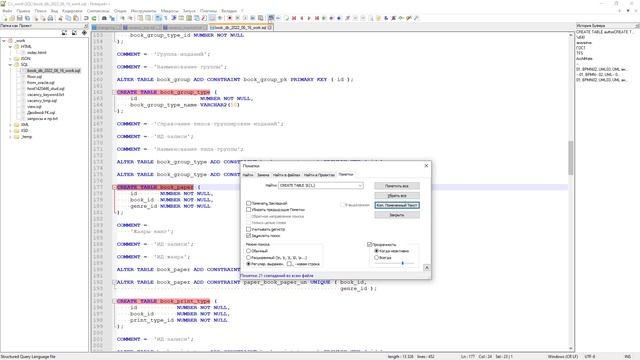The image size is (640, 360).
Task: Collapse the SQL folder in tree
Action: [x=10, y=64]
